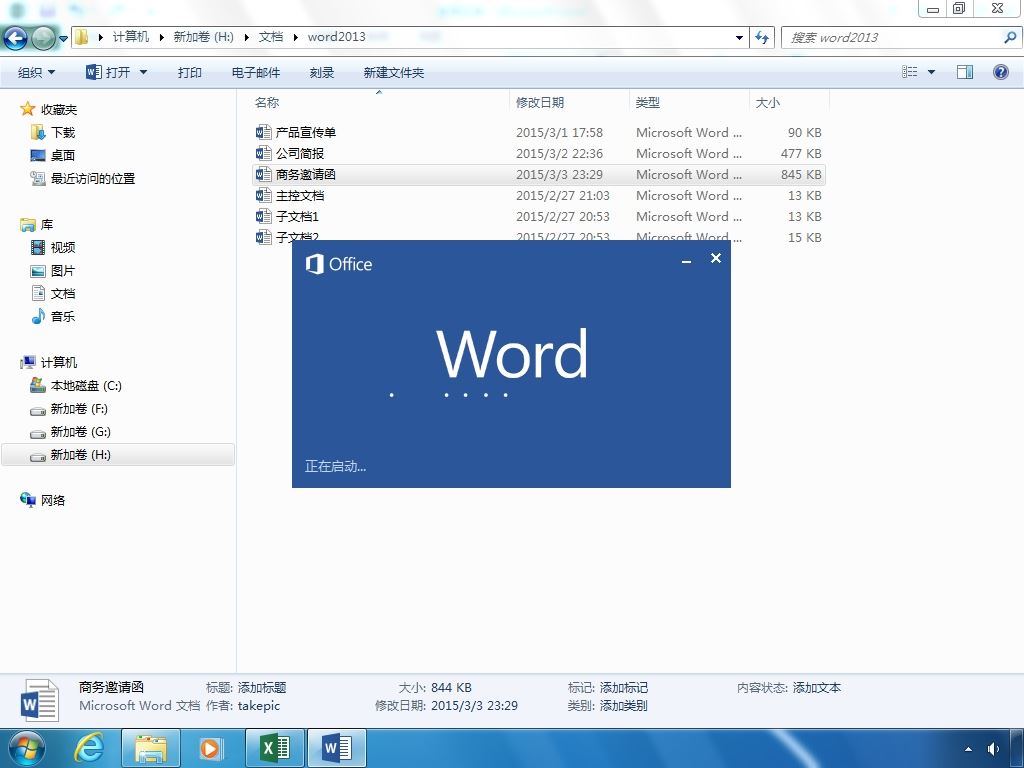
Task: Open the Windows Start menu
Action: [26, 748]
